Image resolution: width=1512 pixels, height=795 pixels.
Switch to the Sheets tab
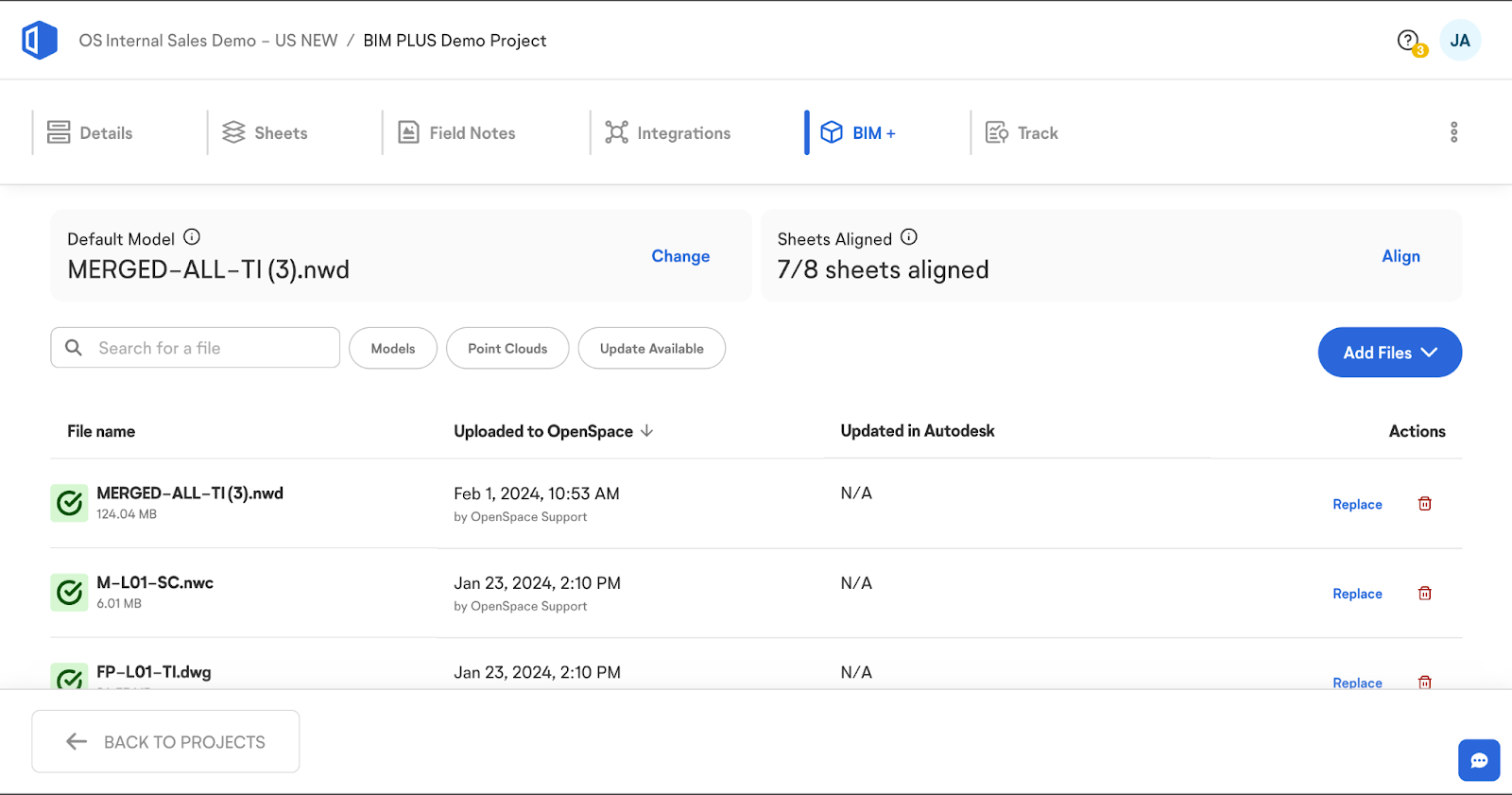click(266, 133)
